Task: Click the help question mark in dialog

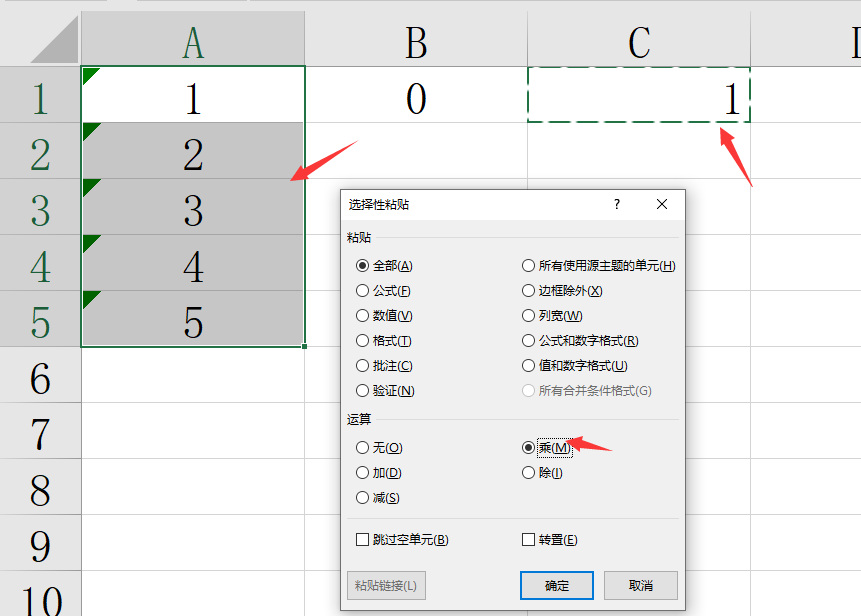Action: [x=617, y=204]
